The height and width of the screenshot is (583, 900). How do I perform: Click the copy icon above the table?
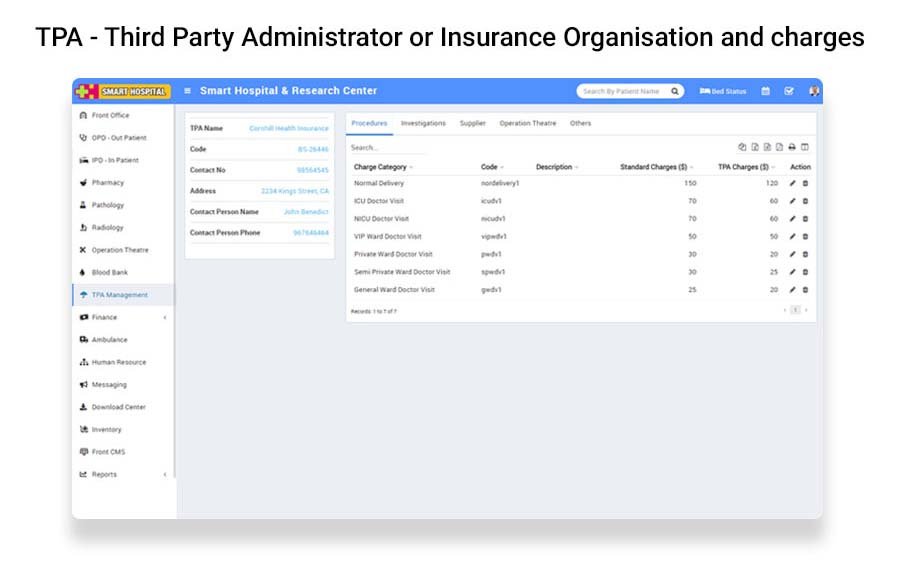coord(742,147)
